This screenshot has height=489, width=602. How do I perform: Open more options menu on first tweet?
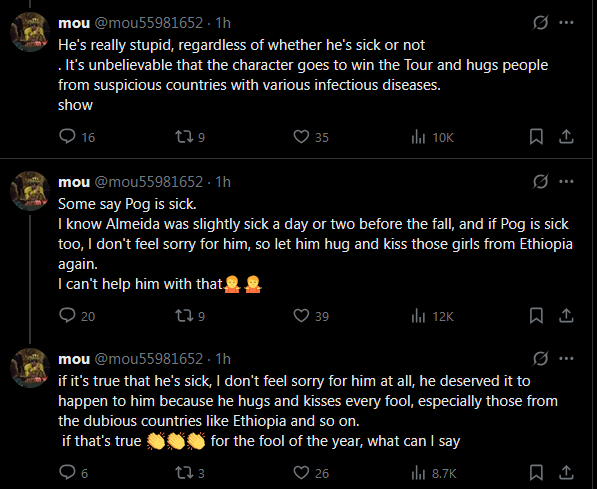[x=567, y=22]
